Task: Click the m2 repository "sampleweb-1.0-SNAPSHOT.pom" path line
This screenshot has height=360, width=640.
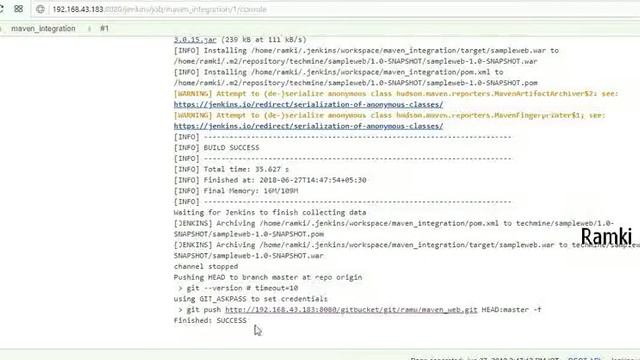Action: pyautogui.click(x=356, y=83)
